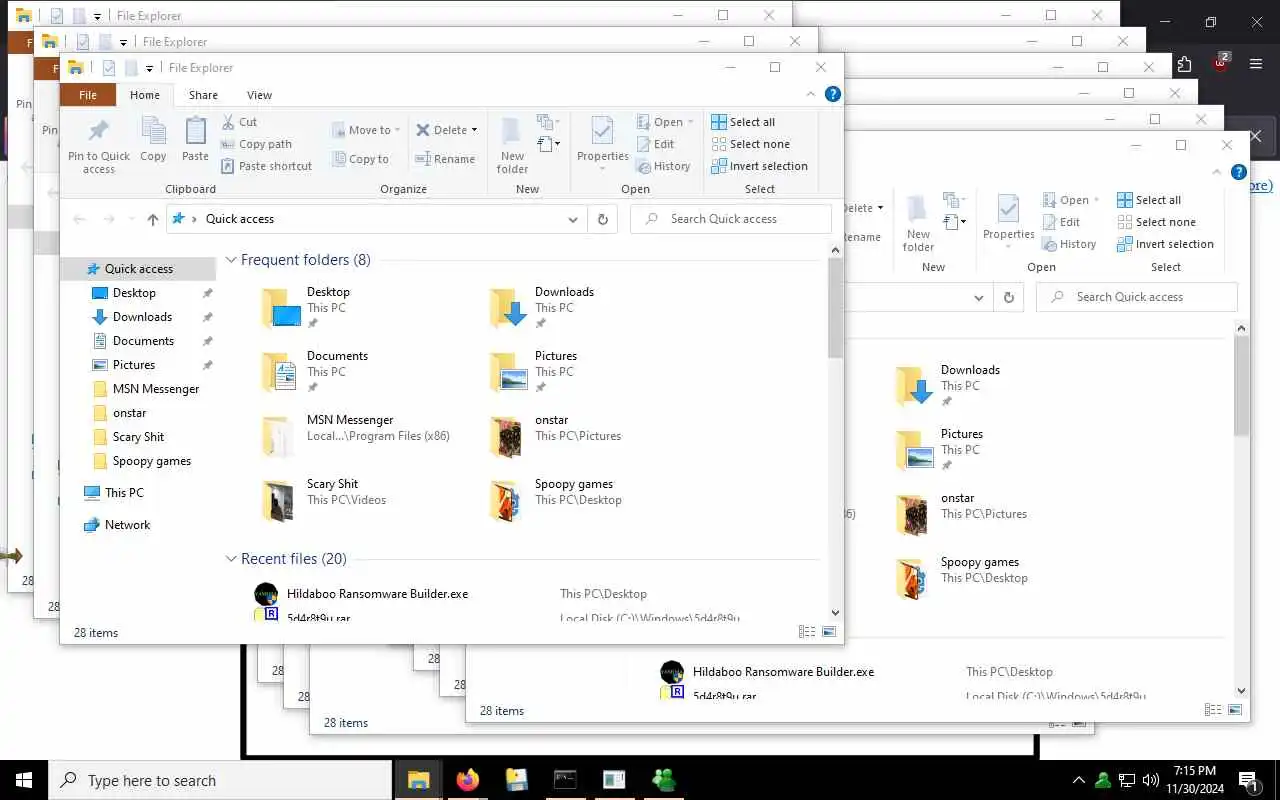Click New folder in rear right window

tap(918, 224)
